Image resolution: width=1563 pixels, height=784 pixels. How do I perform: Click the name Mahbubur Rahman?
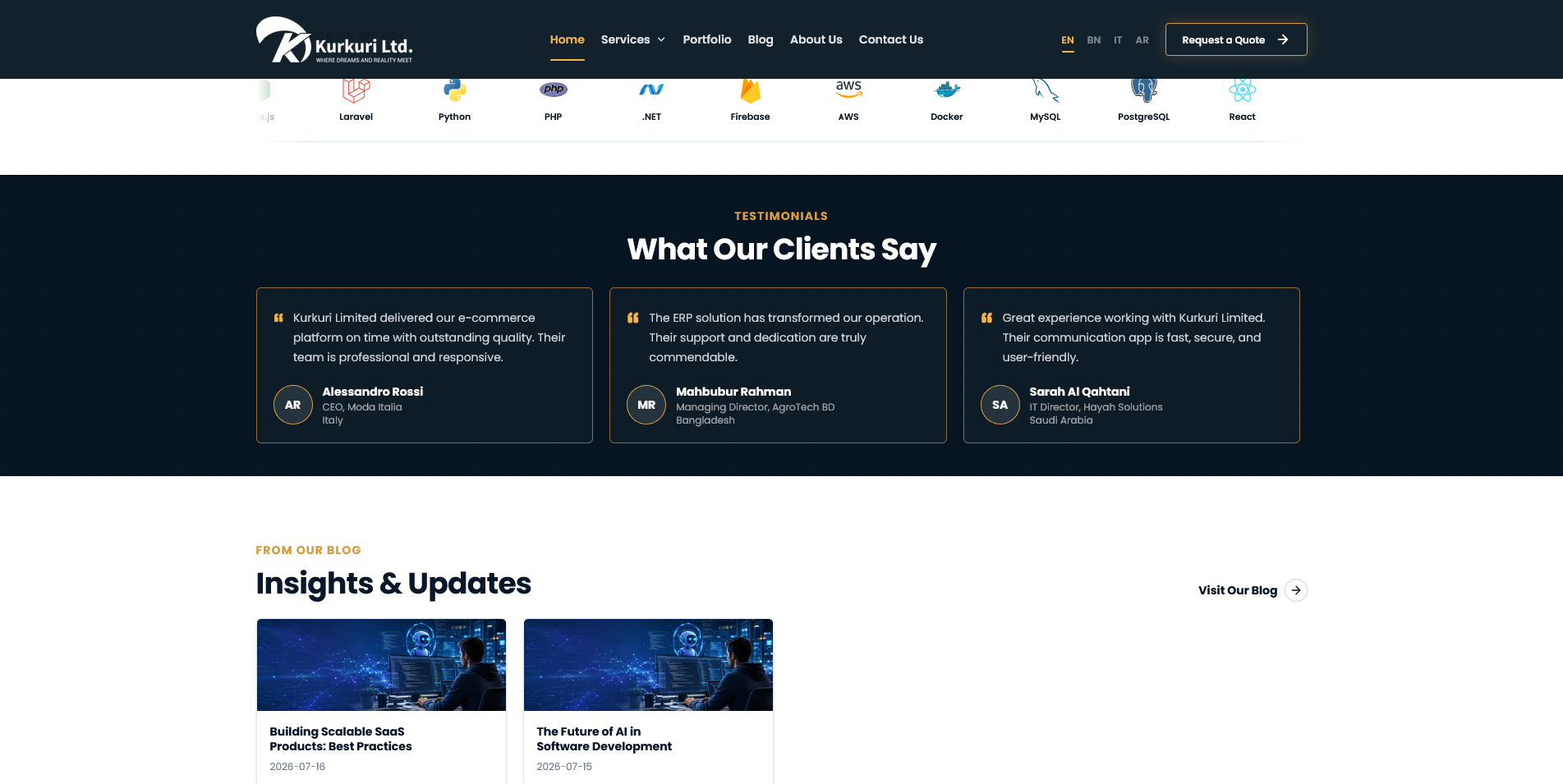(733, 392)
